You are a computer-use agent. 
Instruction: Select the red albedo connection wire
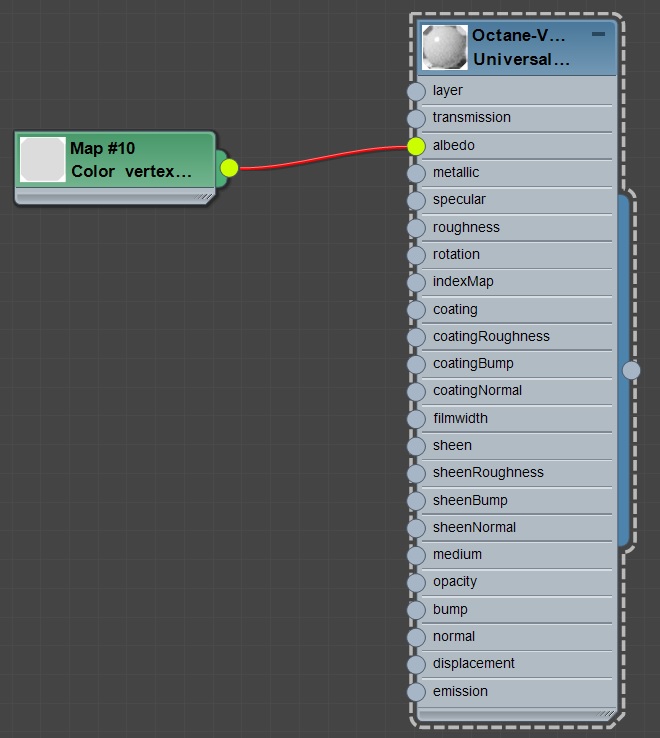click(x=323, y=157)
